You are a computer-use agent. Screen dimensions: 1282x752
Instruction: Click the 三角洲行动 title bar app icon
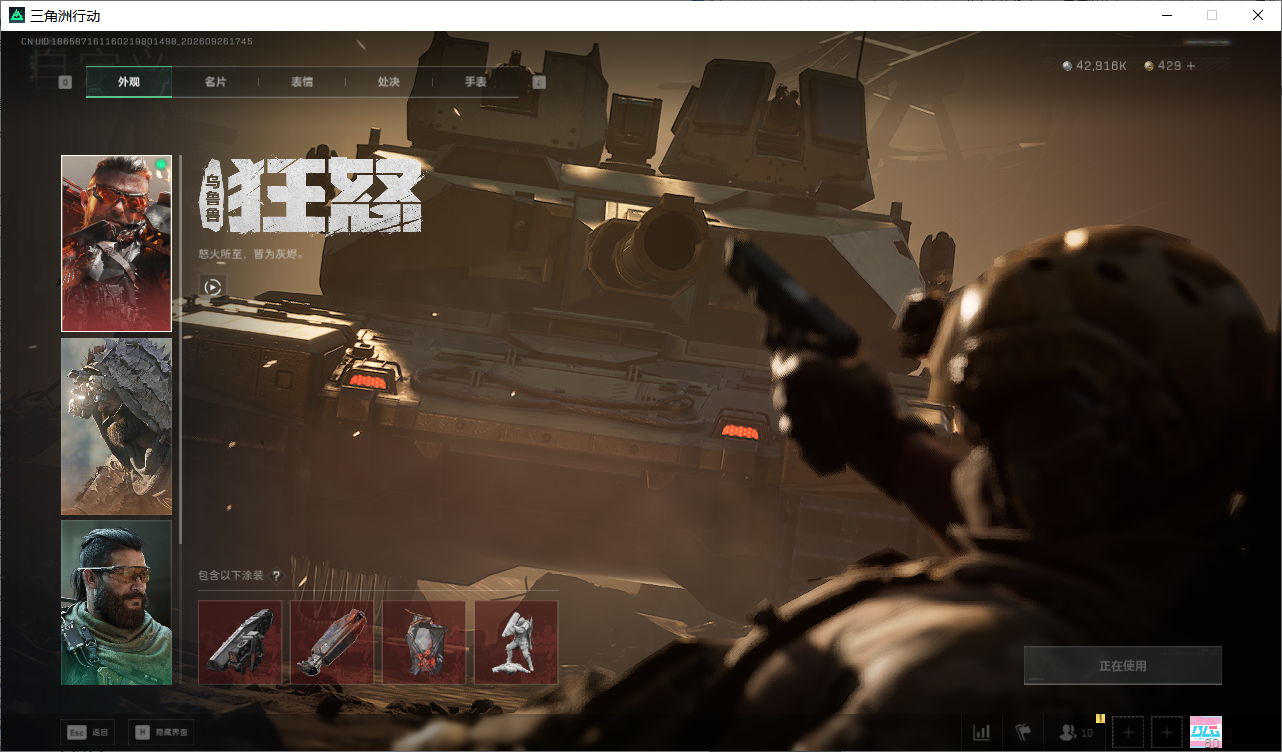[x=16, y=16]
